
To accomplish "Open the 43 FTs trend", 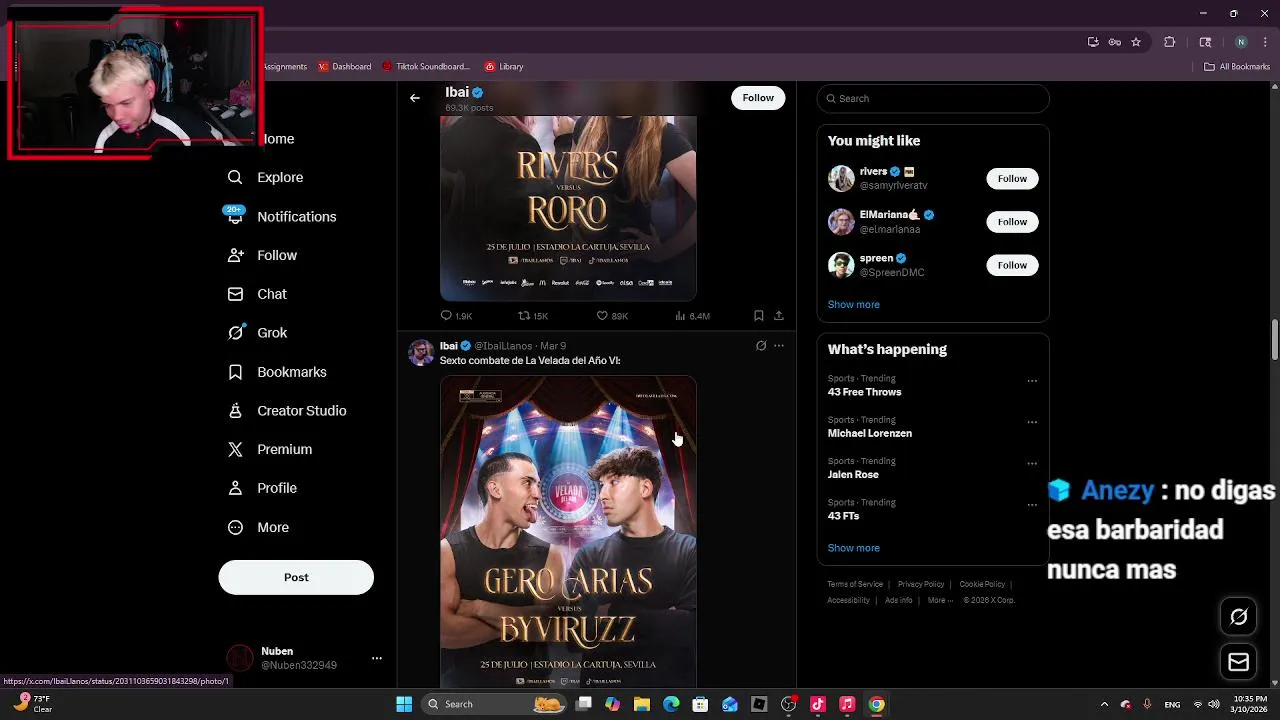I will pyautogui.click(x=843, y=516).
